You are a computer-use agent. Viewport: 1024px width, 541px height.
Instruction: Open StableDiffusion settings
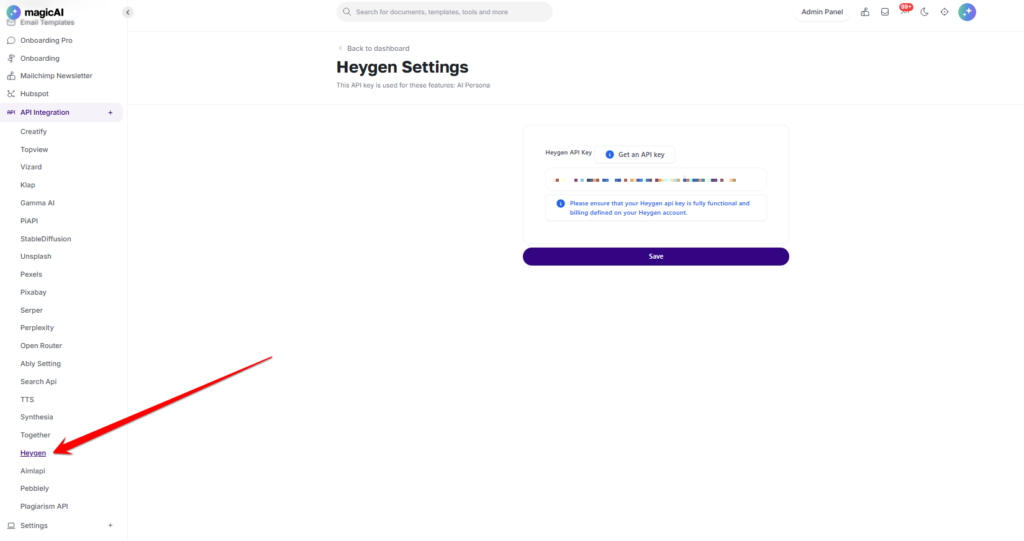45,238
